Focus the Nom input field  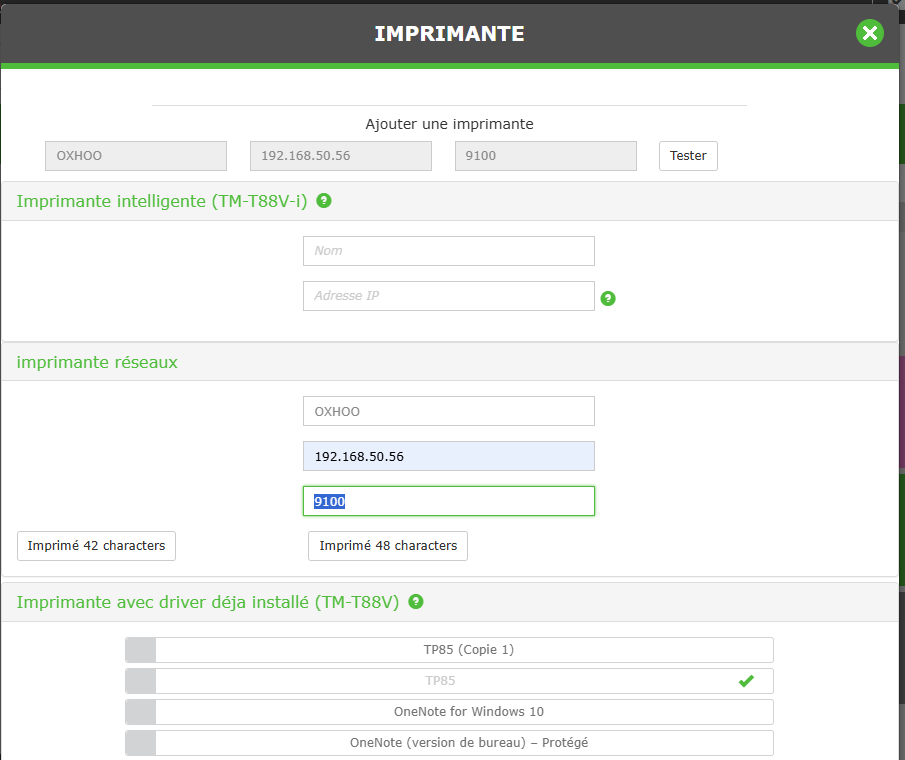[448, 251]
